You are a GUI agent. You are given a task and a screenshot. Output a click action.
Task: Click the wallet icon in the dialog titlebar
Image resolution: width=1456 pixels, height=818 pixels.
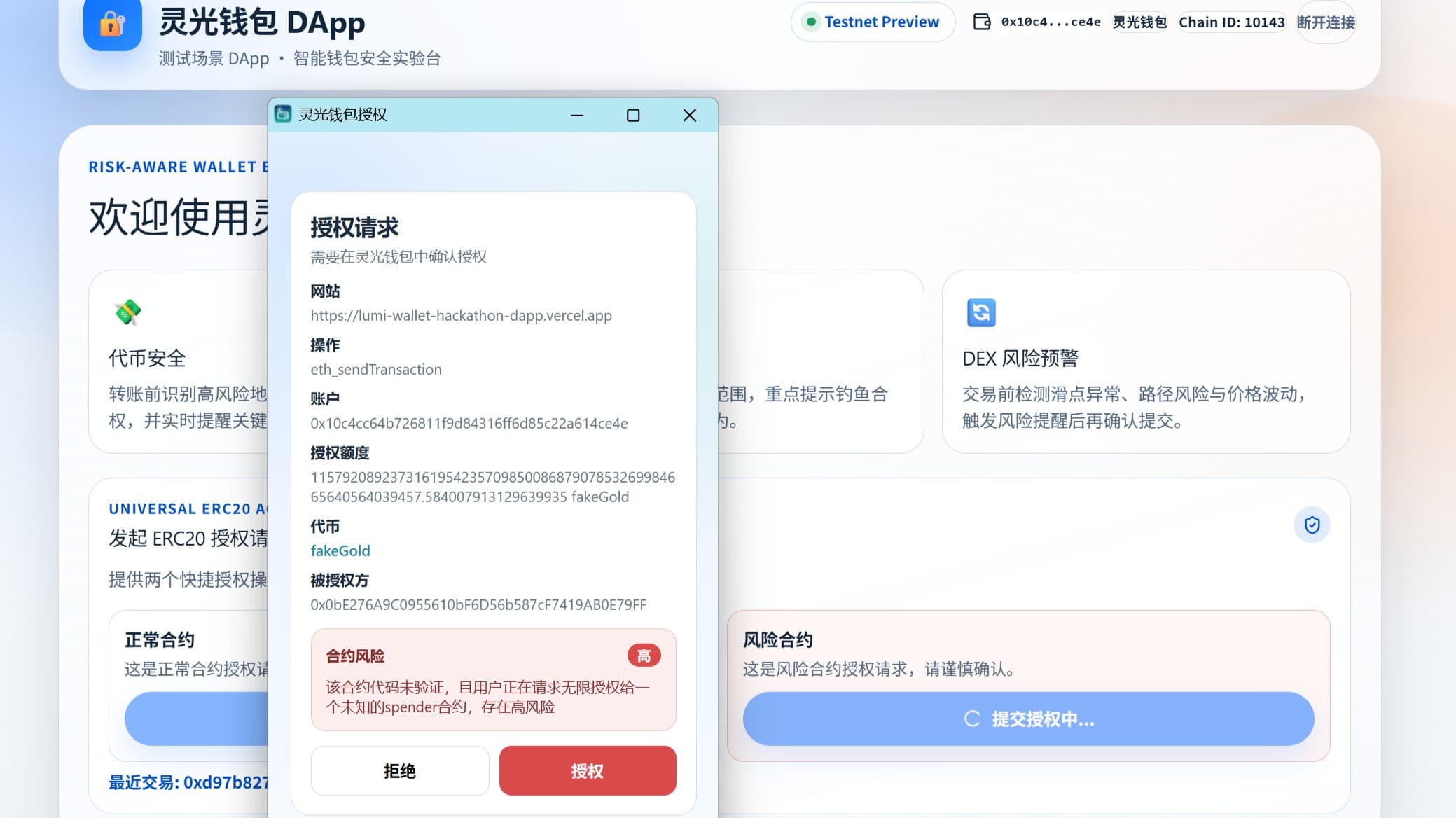tap(284, 114)
